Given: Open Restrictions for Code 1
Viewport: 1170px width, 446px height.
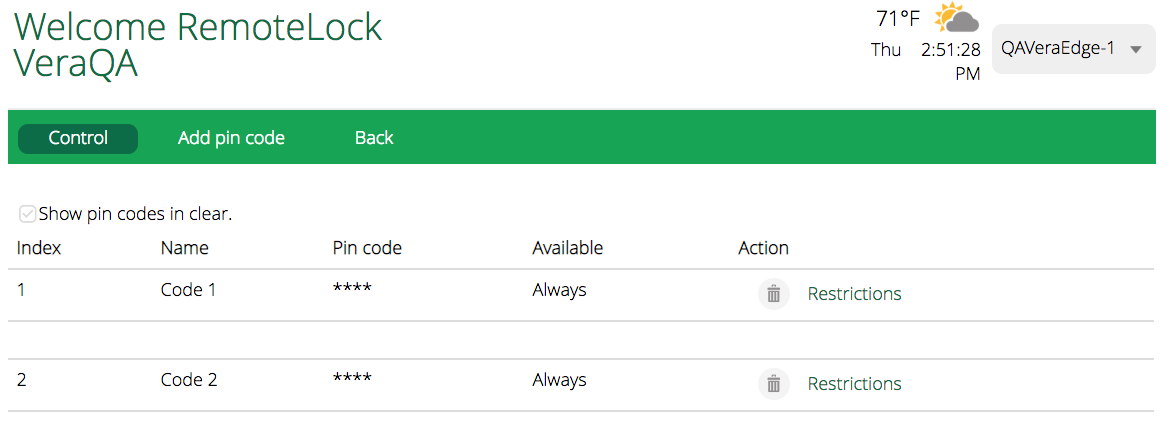Looking at the screenshot, I should [x=854, y=294].
